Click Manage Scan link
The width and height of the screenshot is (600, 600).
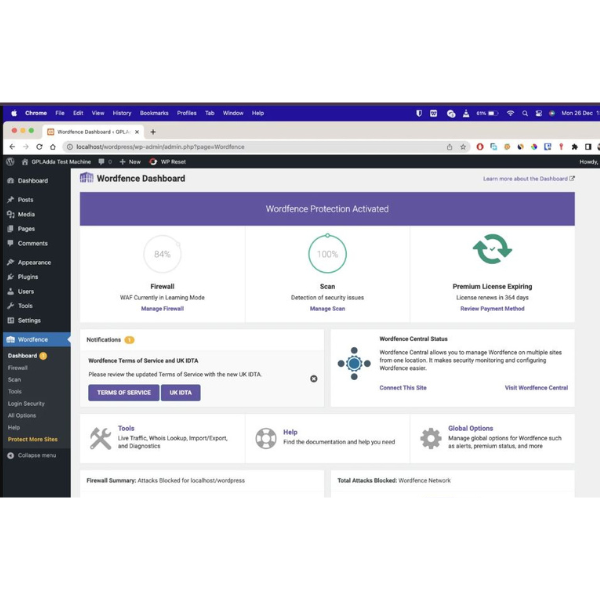(328, 309)
